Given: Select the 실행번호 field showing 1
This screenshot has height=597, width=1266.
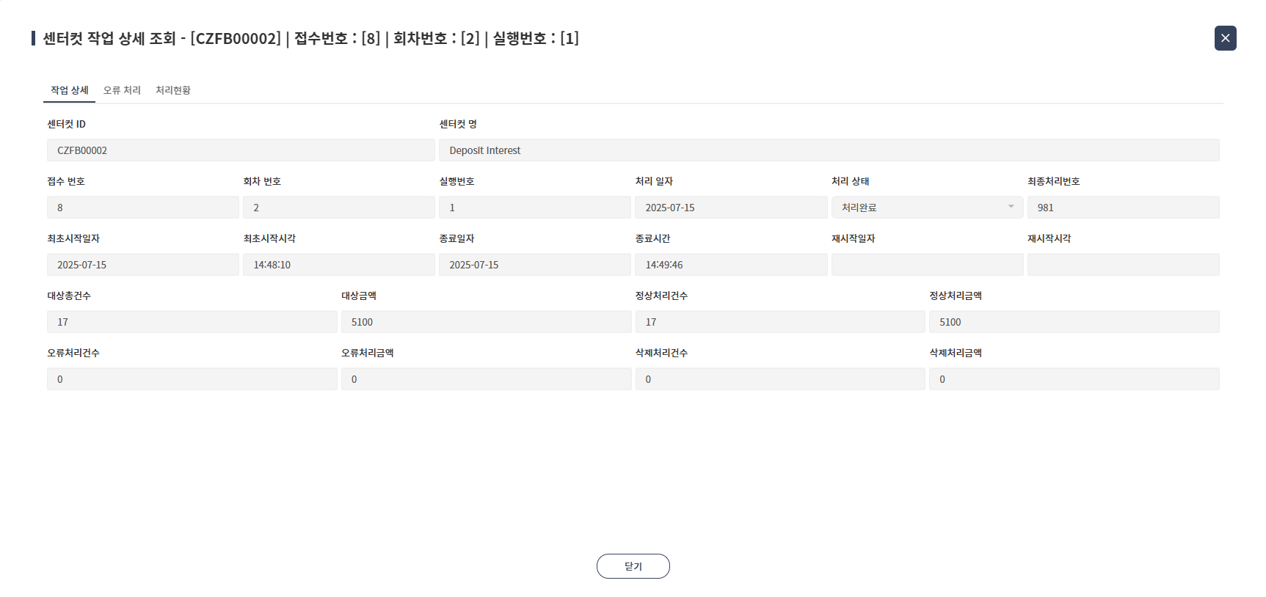Looking at the screenshot, I should pos(535,207).
